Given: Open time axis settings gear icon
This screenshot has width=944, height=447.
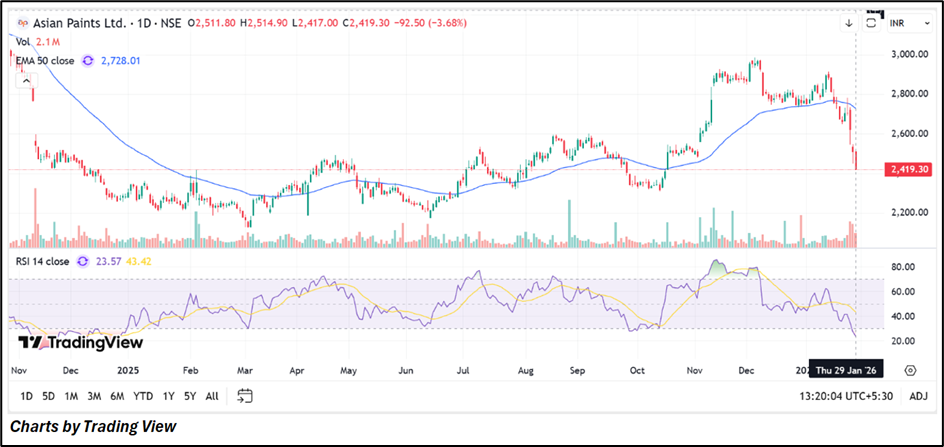Looking at the screenshot, I should coord(911,370).
